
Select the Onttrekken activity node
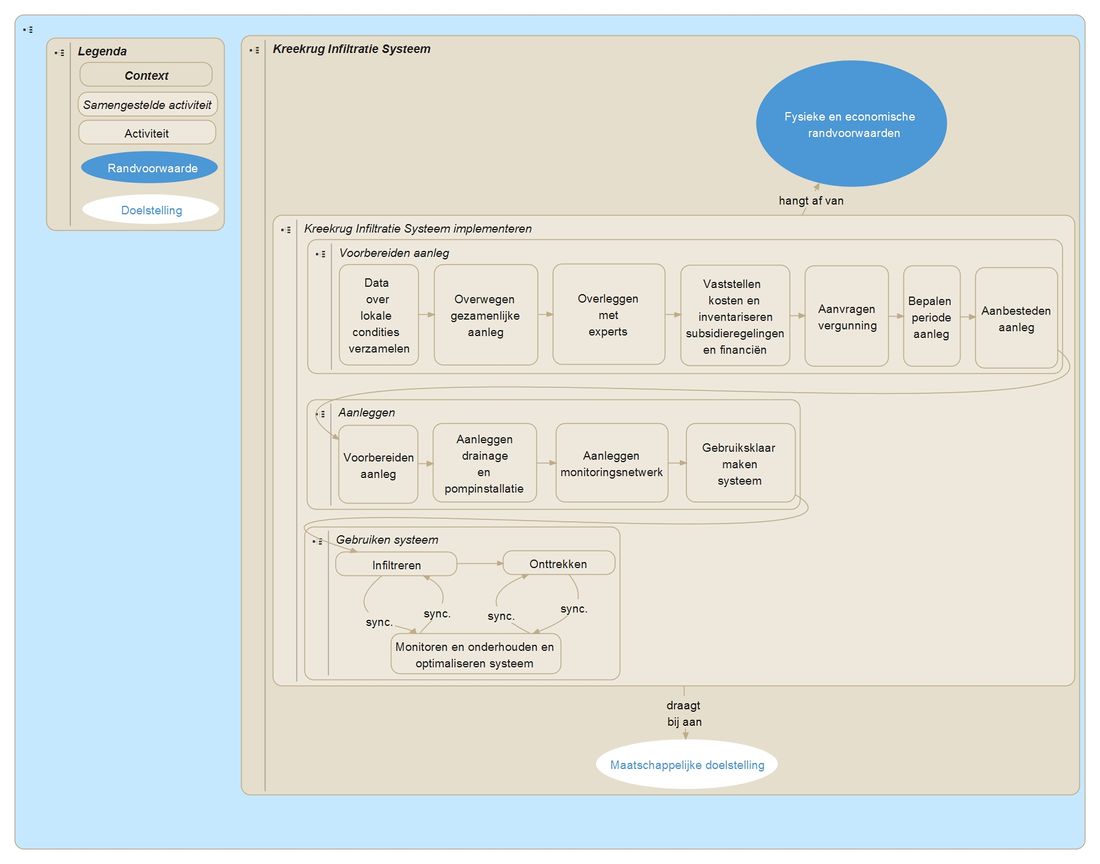point(558,563)
